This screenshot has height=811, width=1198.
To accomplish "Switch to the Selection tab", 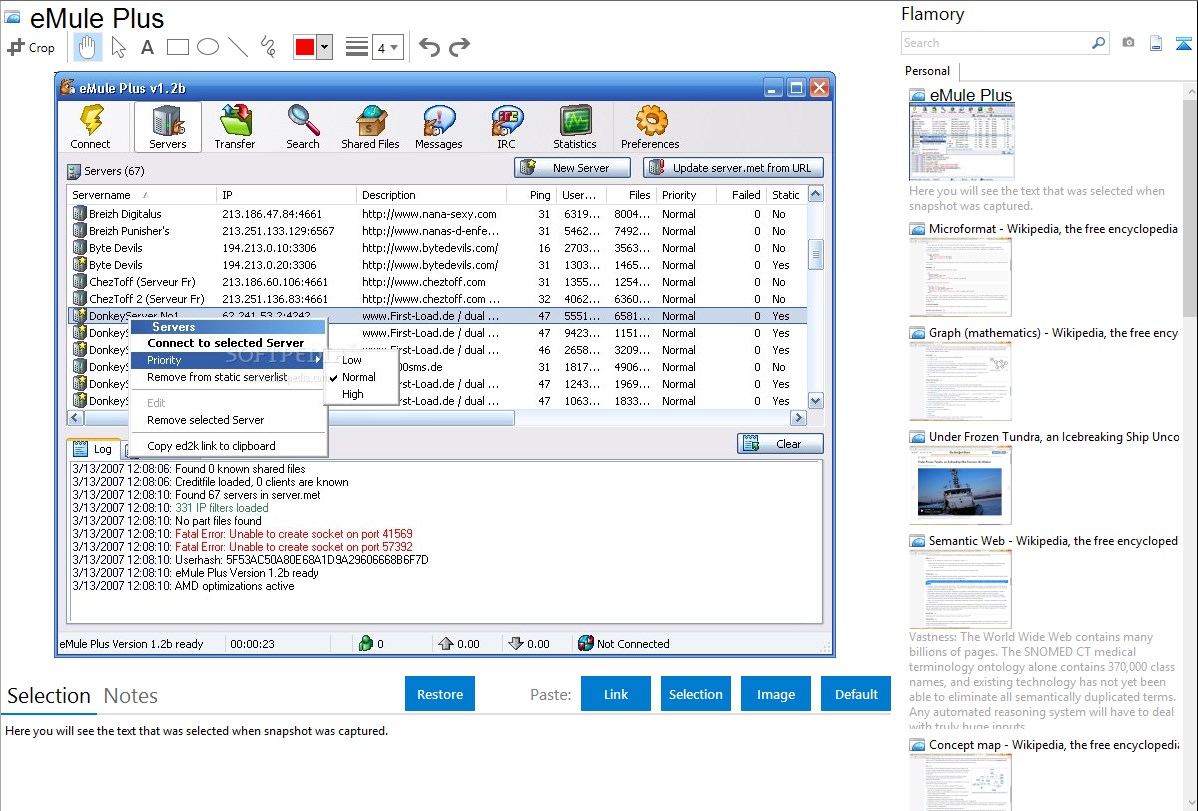I will click(x=49, y=696).
